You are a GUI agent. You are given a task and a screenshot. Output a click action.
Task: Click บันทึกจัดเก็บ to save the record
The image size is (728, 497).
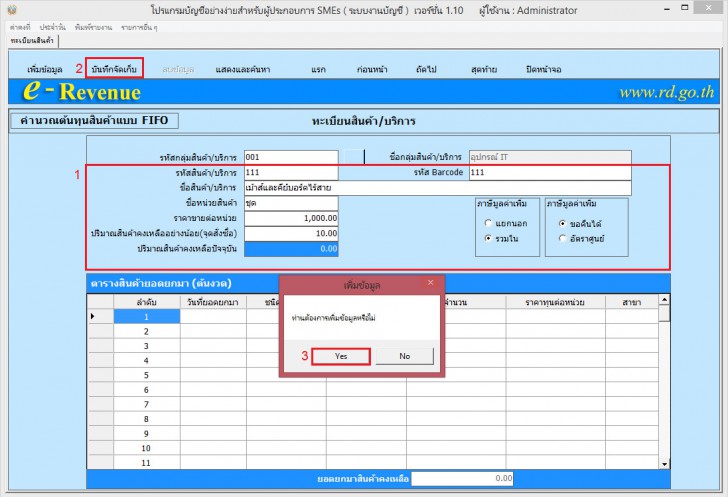[114, 69]
